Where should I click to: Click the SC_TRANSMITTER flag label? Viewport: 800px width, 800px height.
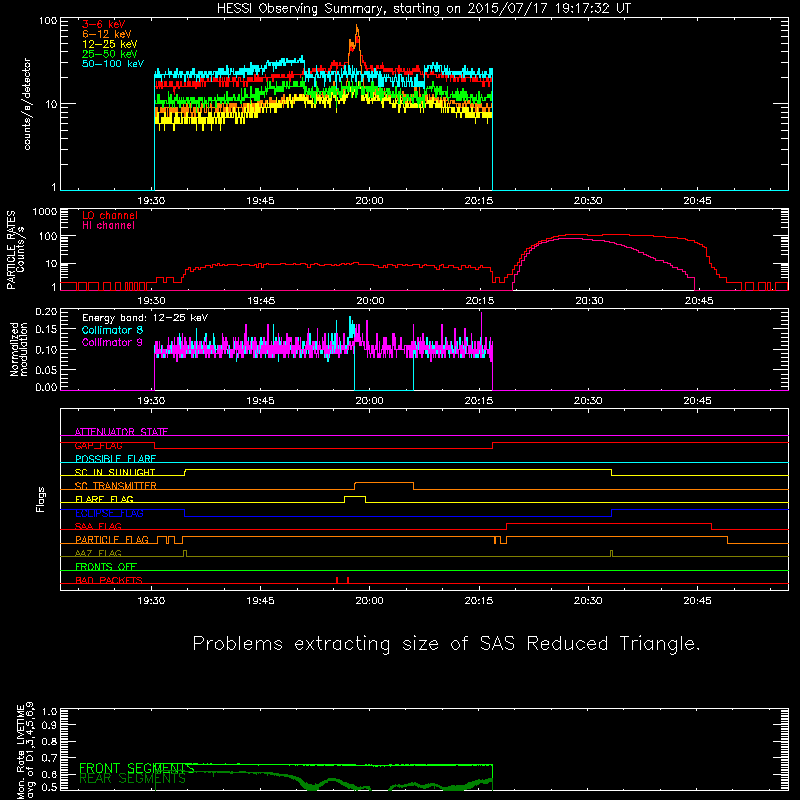tap(116, 486)
